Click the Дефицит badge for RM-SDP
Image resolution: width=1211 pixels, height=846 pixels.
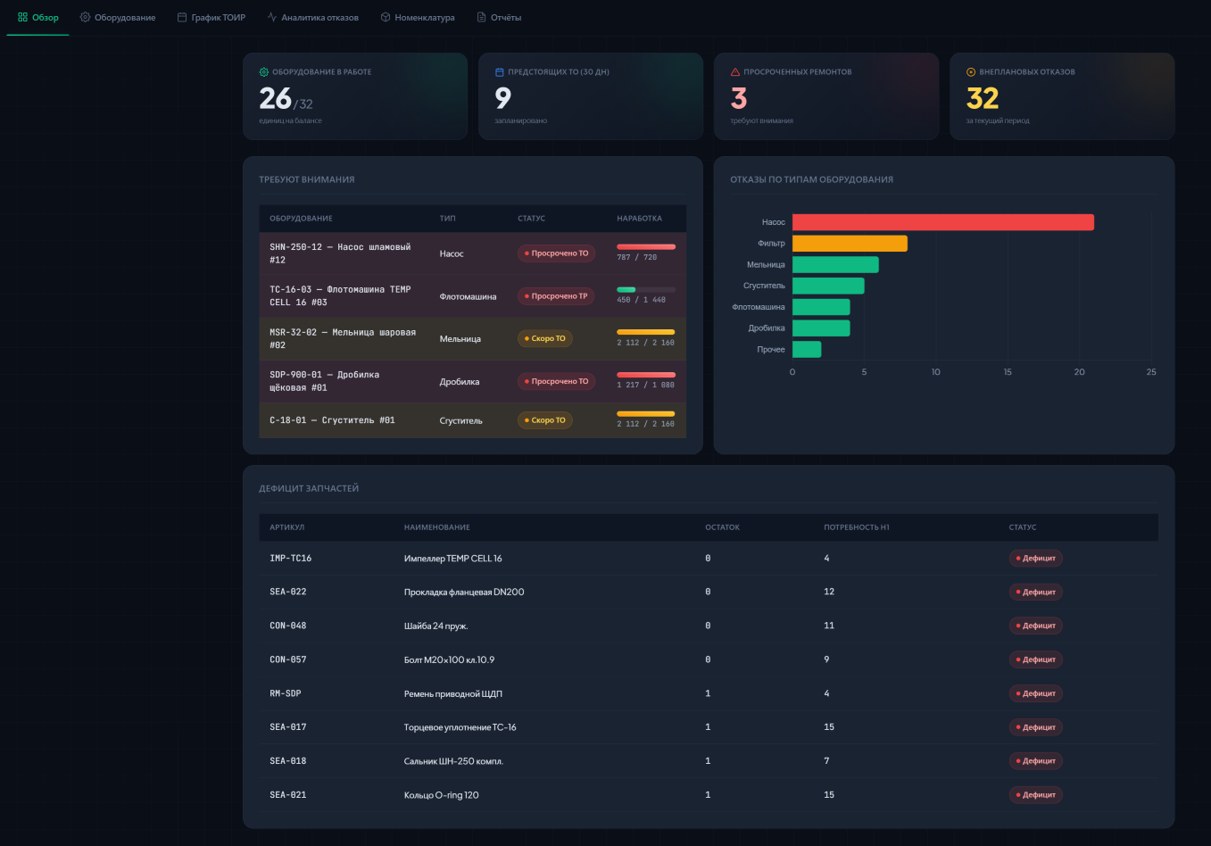click(x=1036, y=693)
